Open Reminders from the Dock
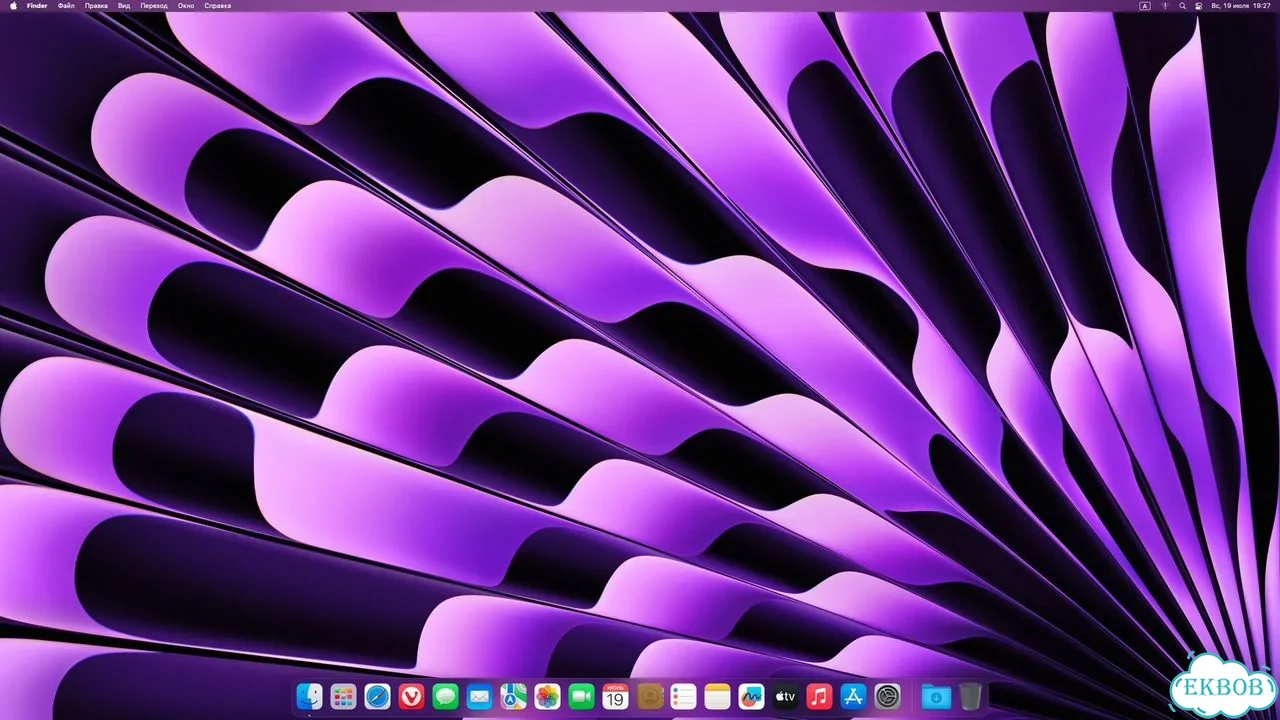Viewport: 1280px width, 720px height. click(683, 696)
